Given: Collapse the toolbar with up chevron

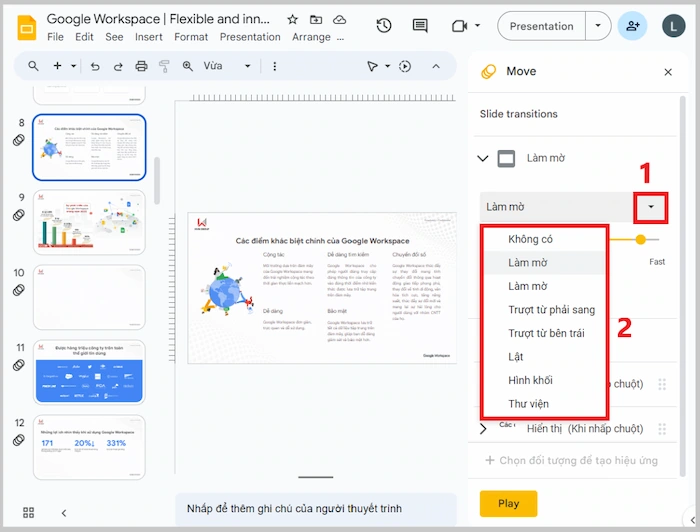Looking at the screenshot, I should pyautogui.click(x=436, y=66).
